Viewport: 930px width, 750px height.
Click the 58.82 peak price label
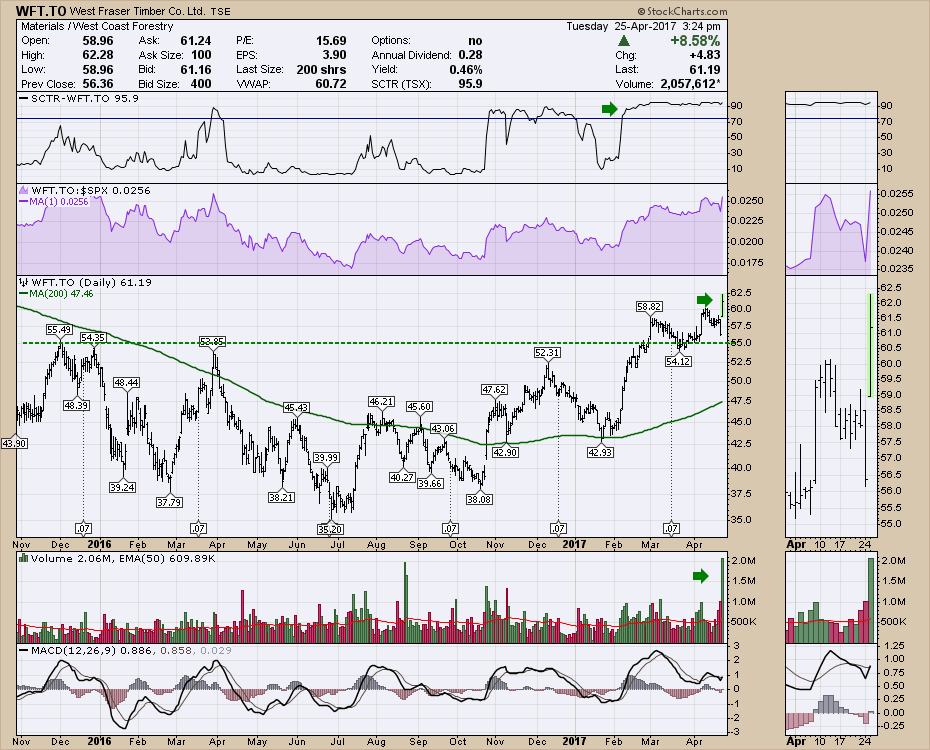coord(649,307)
